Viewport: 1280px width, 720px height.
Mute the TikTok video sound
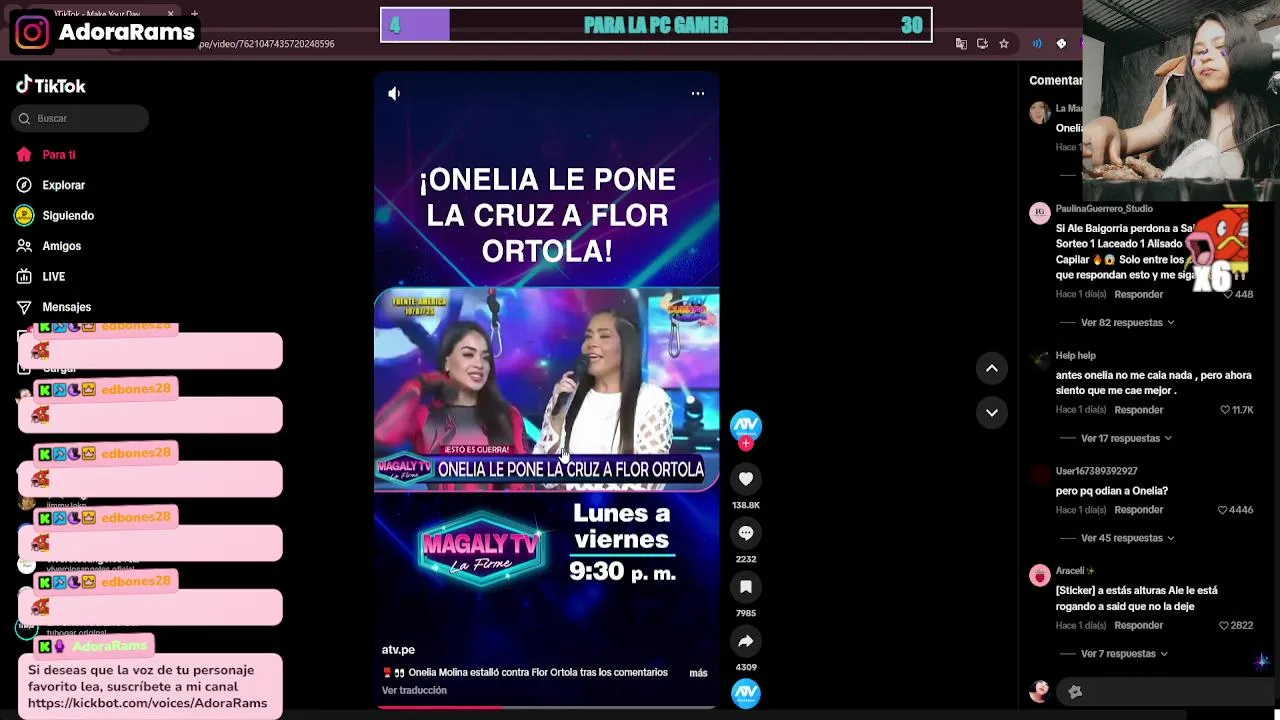click(x=394, y=93)
